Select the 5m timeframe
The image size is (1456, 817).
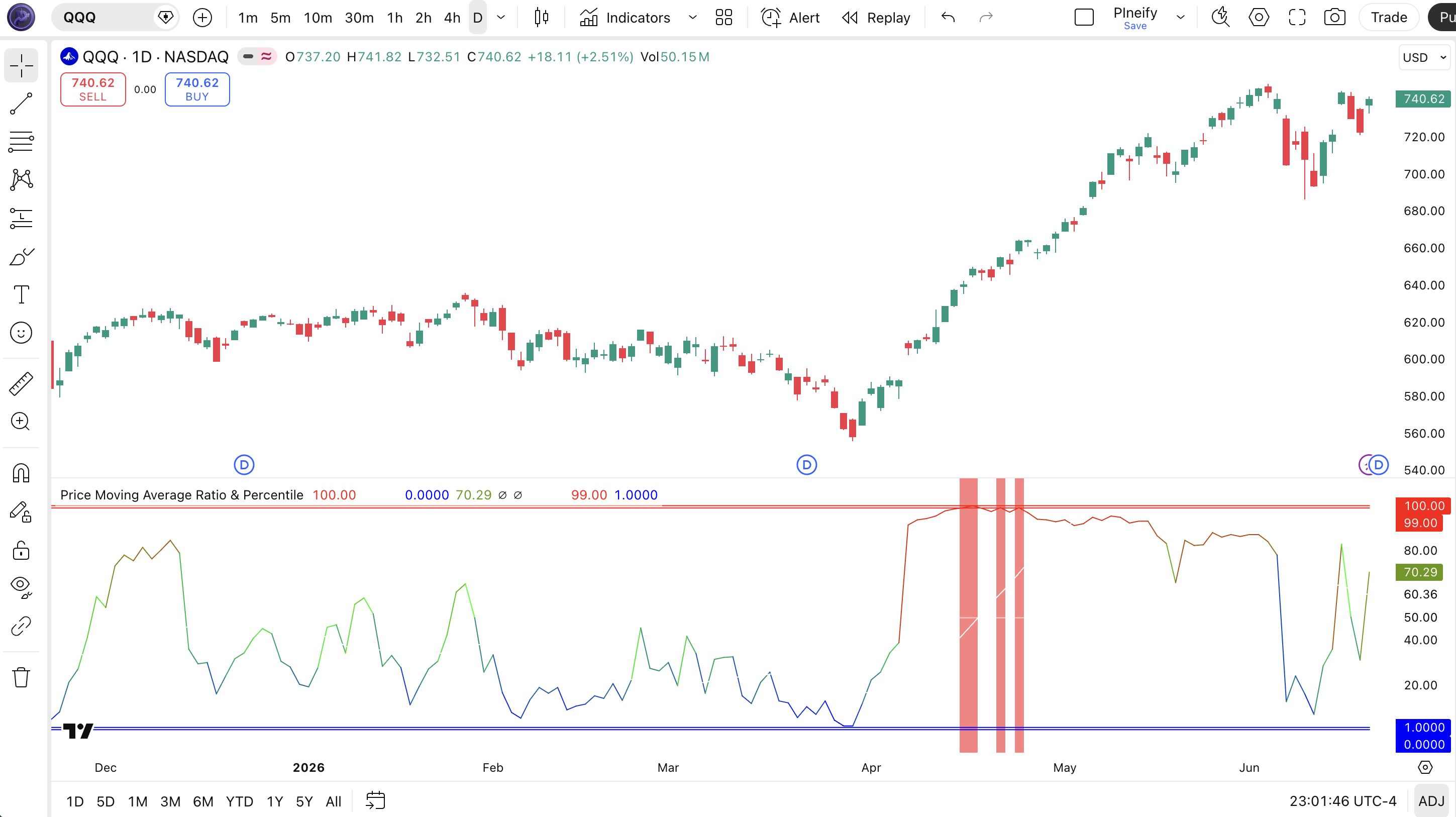tap(280, 18)
